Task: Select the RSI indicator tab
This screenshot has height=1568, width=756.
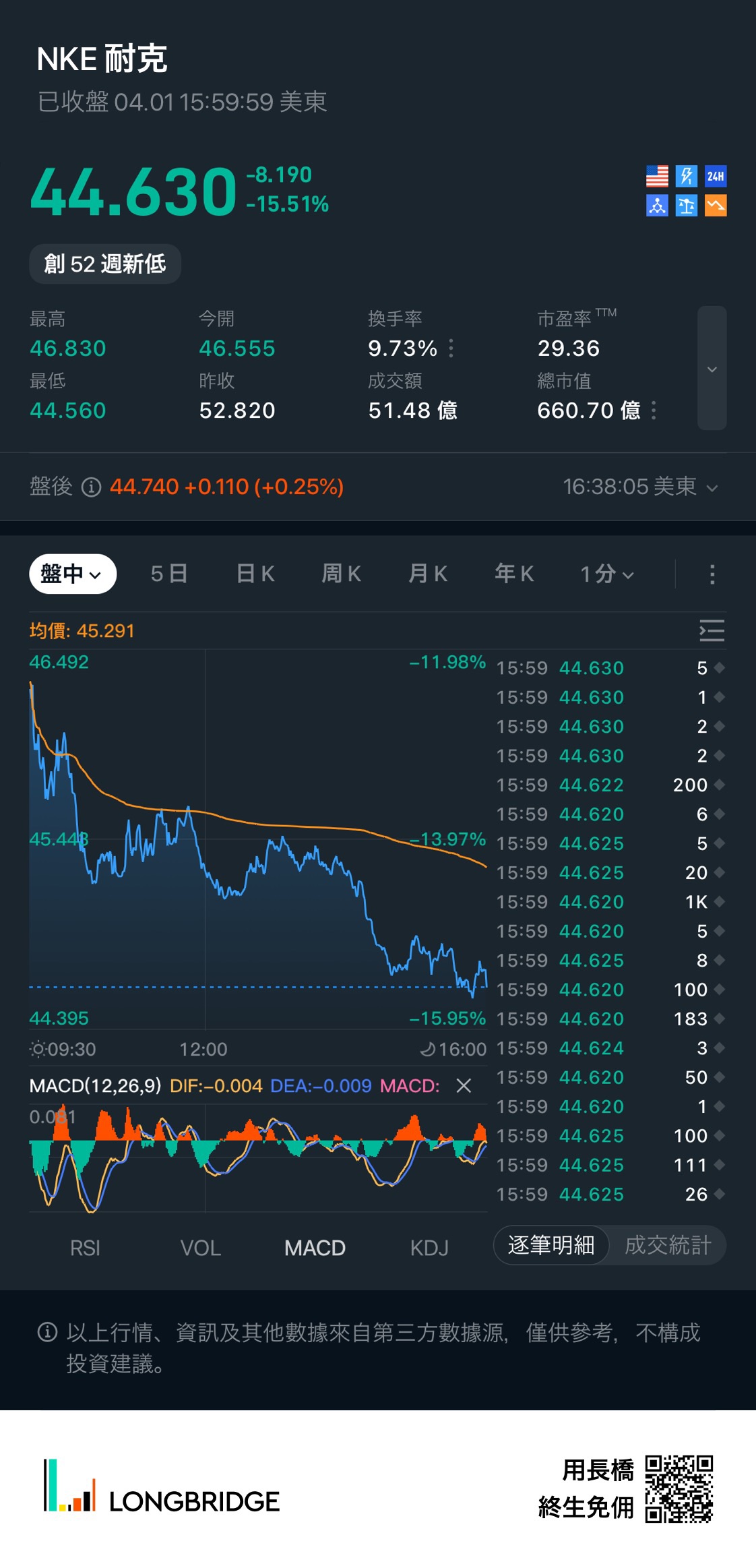Action: point(85,1248)
